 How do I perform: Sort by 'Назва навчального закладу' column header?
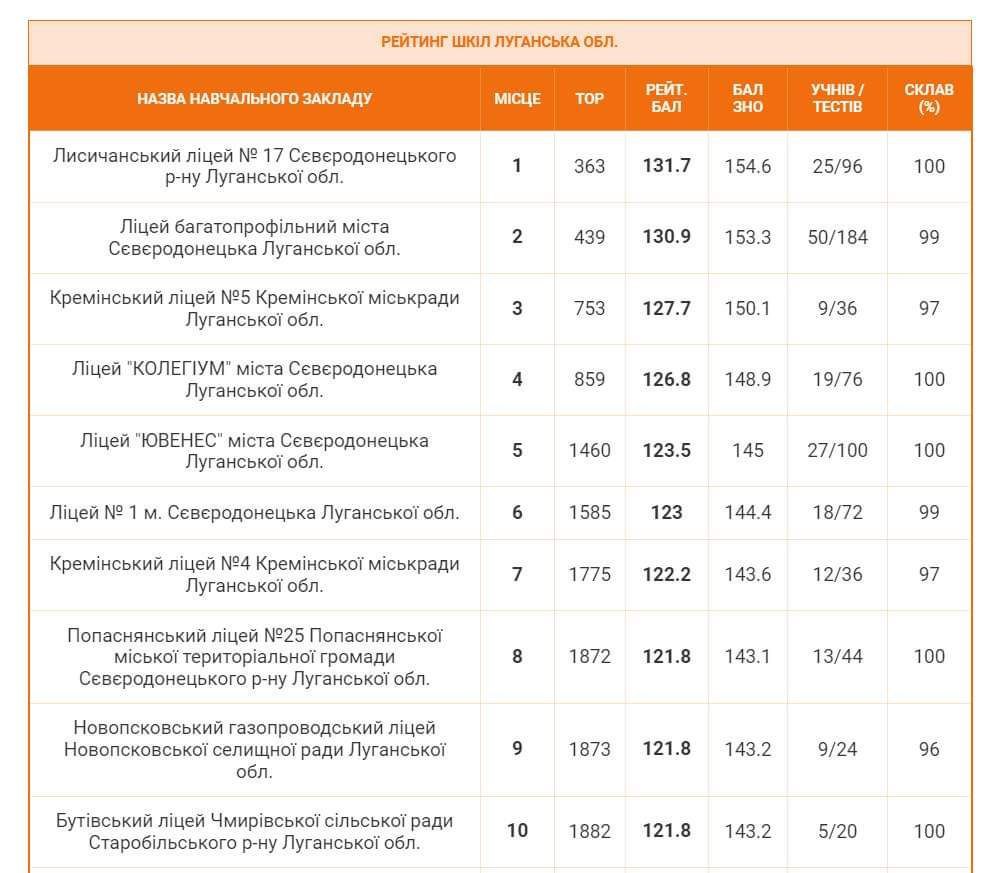click(x=254, y=98)
